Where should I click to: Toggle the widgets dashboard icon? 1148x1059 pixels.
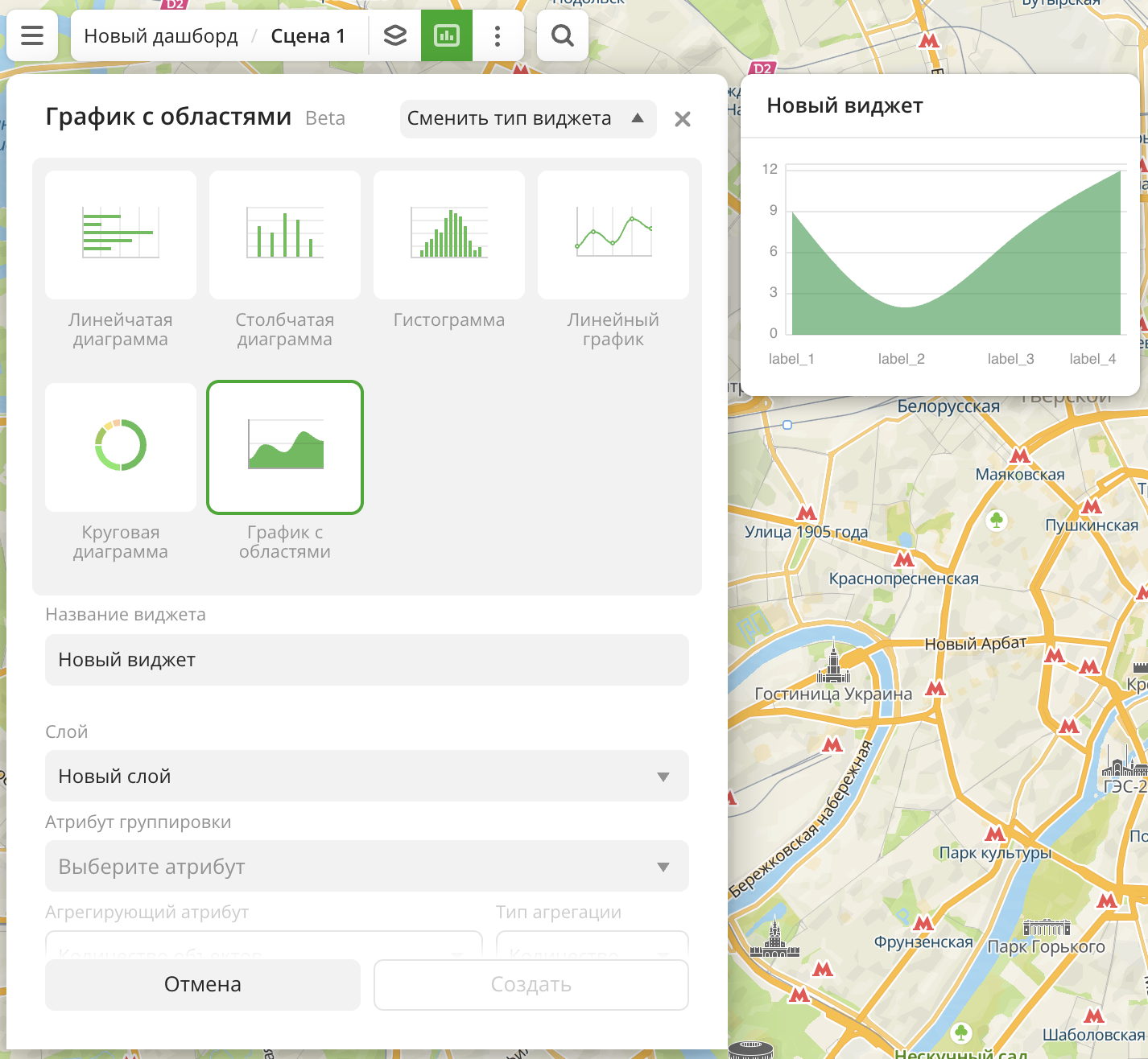pyautogui.click(x=447, y=35)
